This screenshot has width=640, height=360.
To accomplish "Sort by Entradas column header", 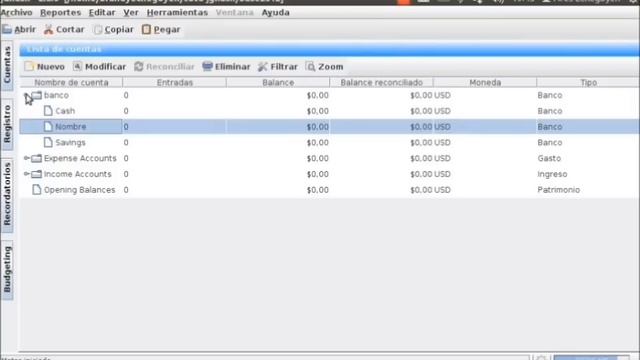I will point(175,82).
